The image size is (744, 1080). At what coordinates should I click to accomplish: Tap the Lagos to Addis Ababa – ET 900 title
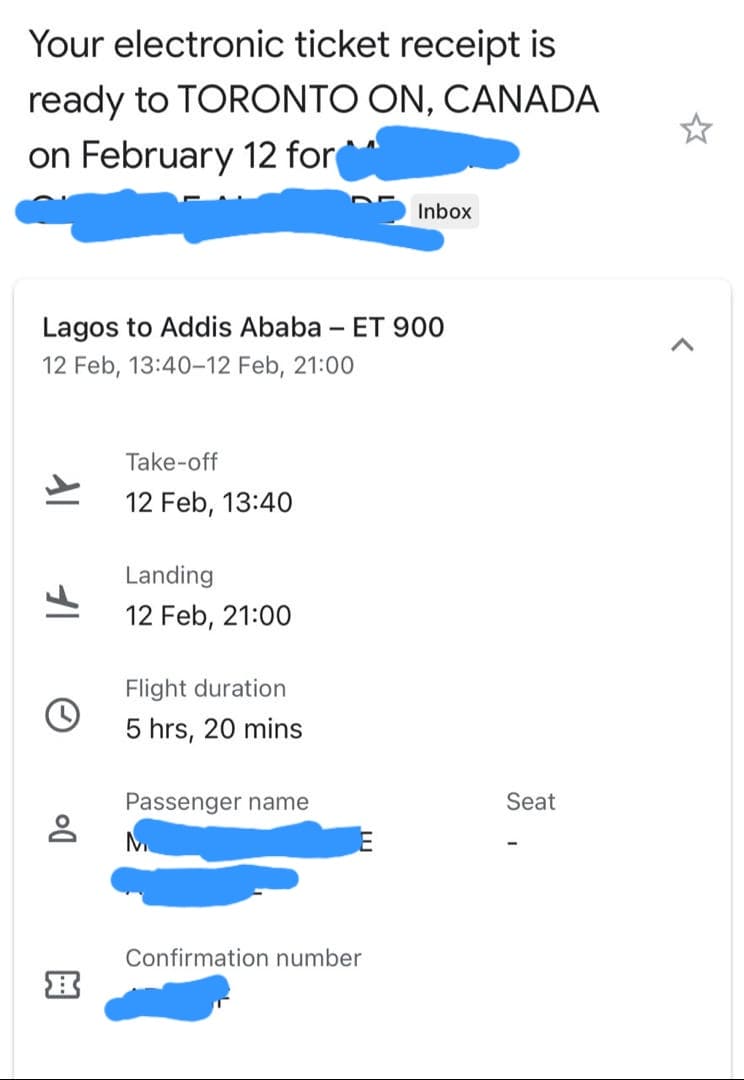[243, 327]
